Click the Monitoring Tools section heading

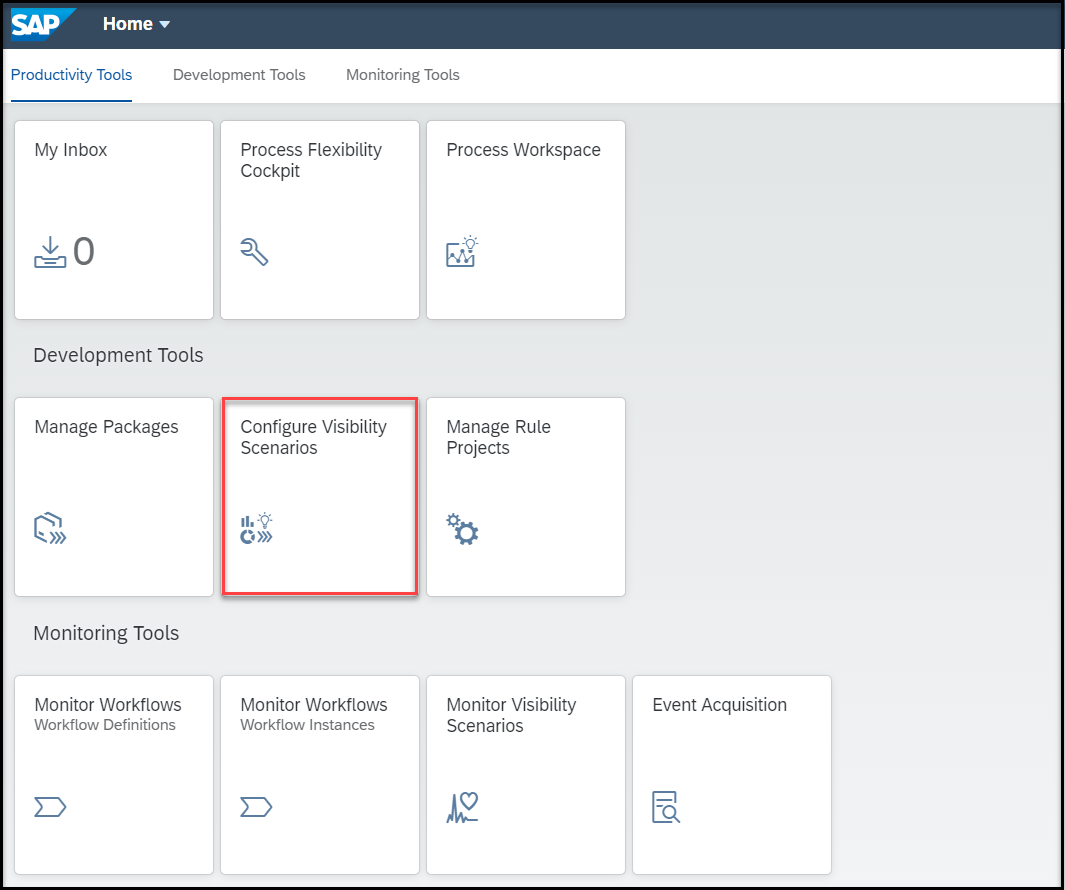tap(106, 633)
